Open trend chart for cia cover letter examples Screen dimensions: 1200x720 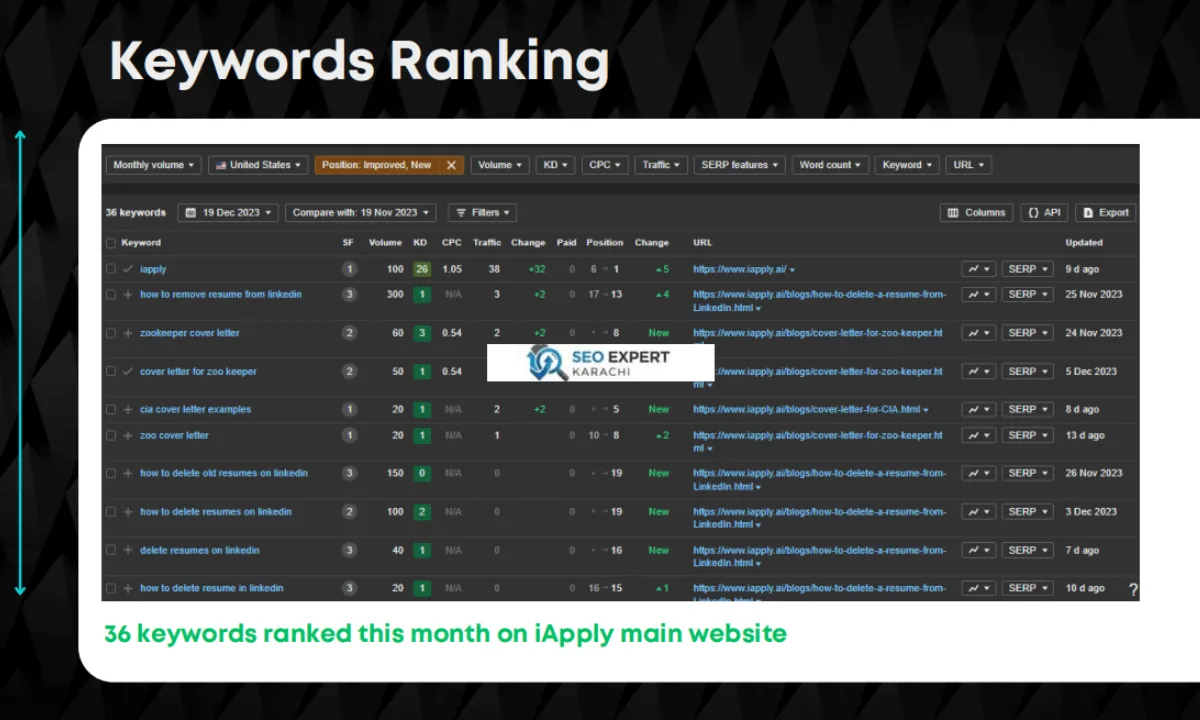pyautogui.click(x=979, y=409)
